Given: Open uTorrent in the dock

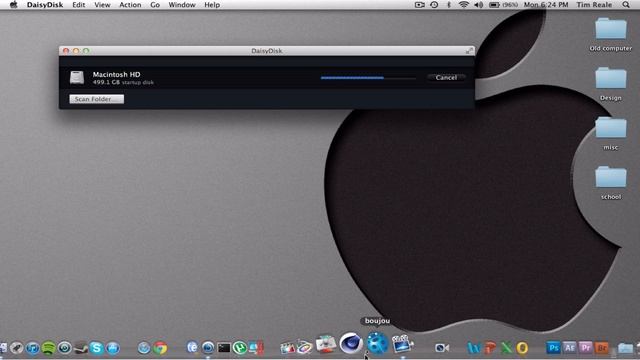Looking at the screenshot, I should 240,348.
